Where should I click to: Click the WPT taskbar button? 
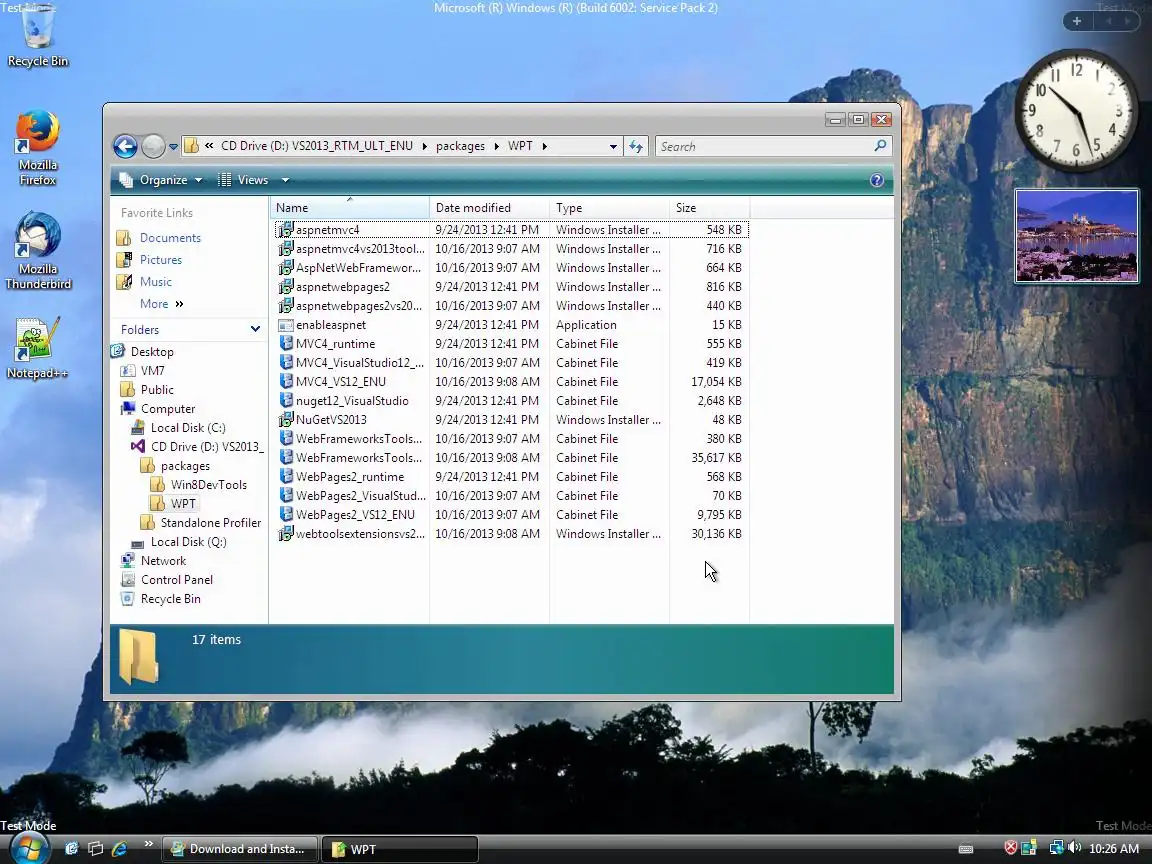pyautogui.click(x=400, y=849)
